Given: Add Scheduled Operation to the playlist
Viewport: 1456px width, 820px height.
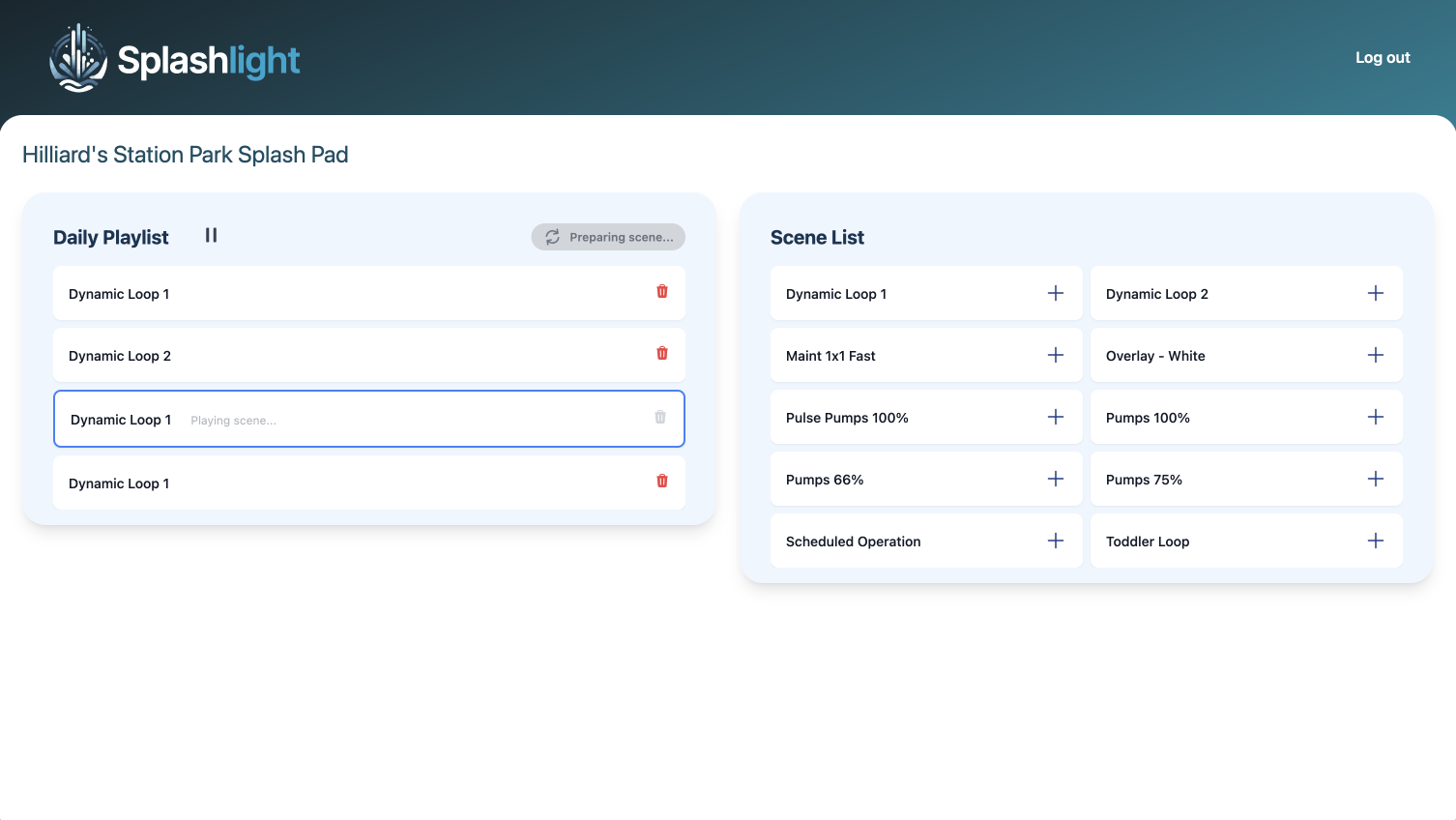Looking at the screenshot, I should click(1055, 541).
